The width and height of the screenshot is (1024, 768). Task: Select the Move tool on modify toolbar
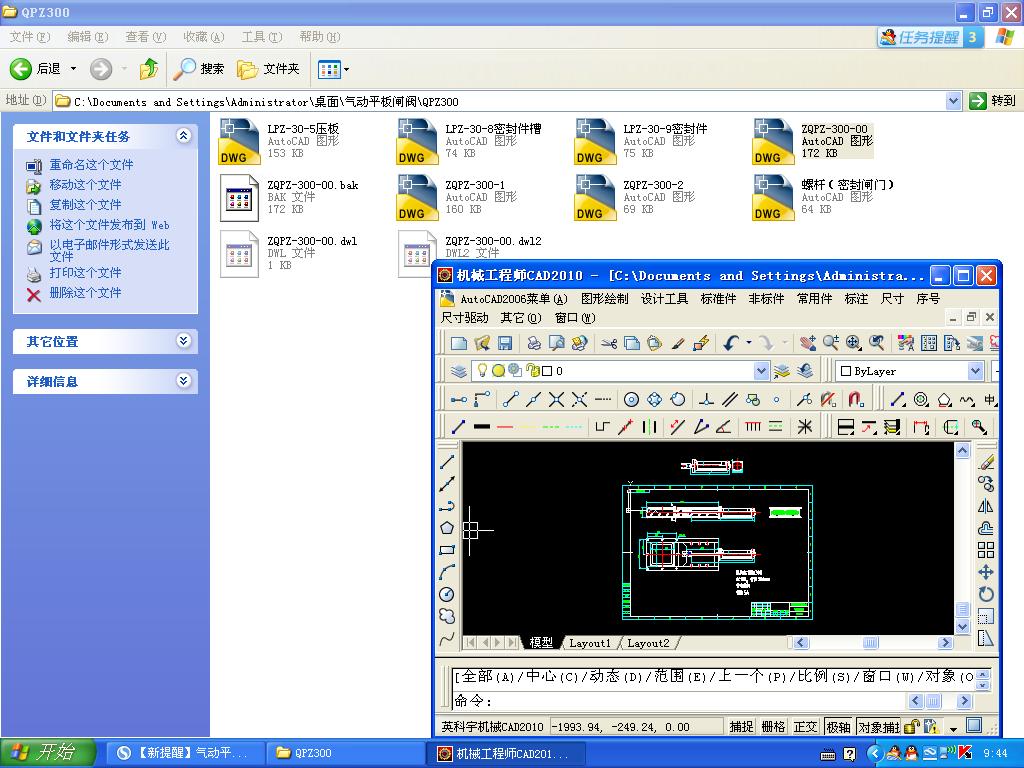pyautogui.click(x=986, y=572)
